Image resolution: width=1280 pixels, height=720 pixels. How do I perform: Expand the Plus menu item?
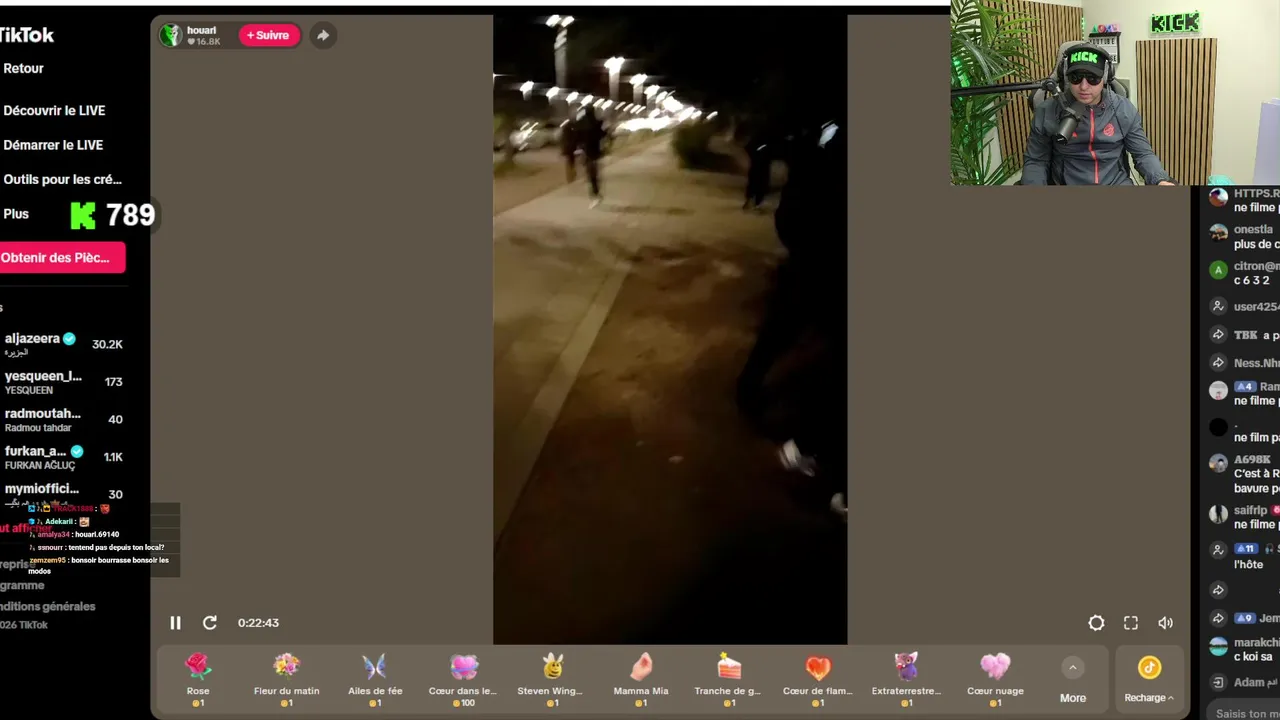[16, 214]
